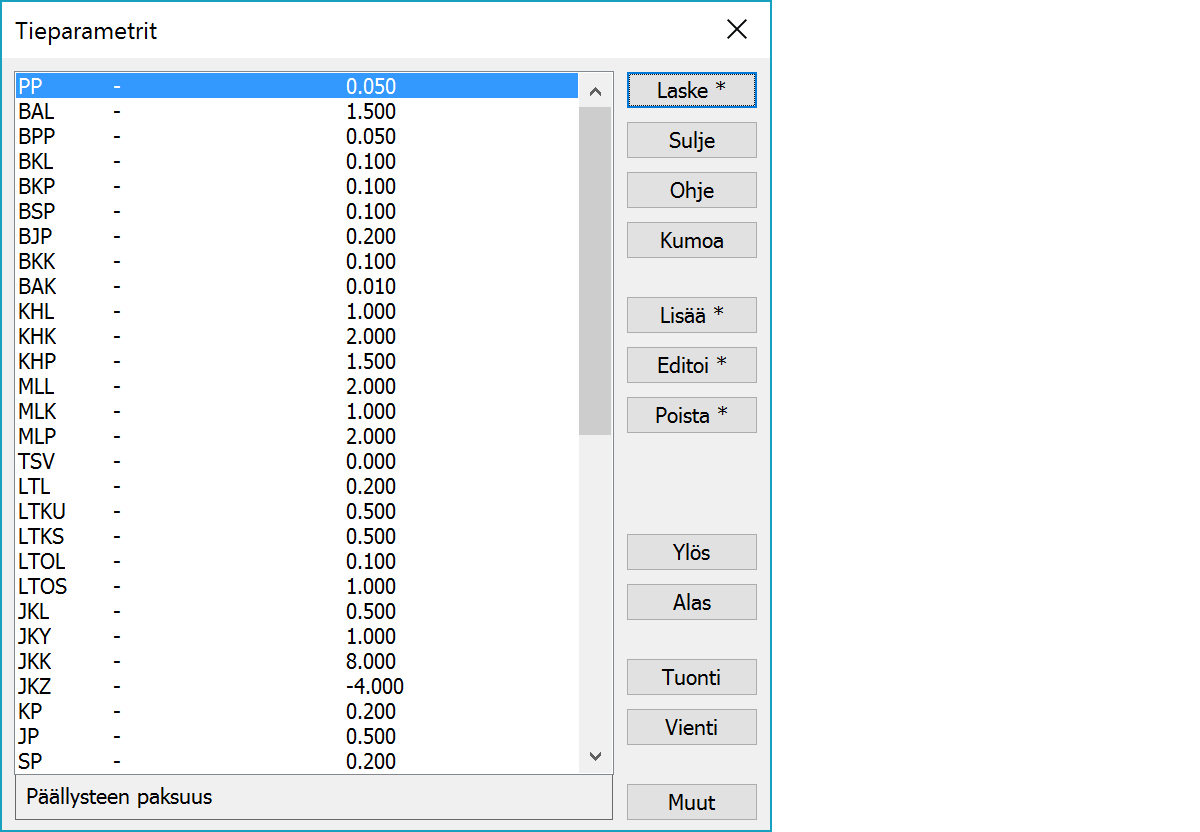Viewport: 1200px width, 832px height.
Task: Delete the parameter using the Poista button
Action: [691, 415]
